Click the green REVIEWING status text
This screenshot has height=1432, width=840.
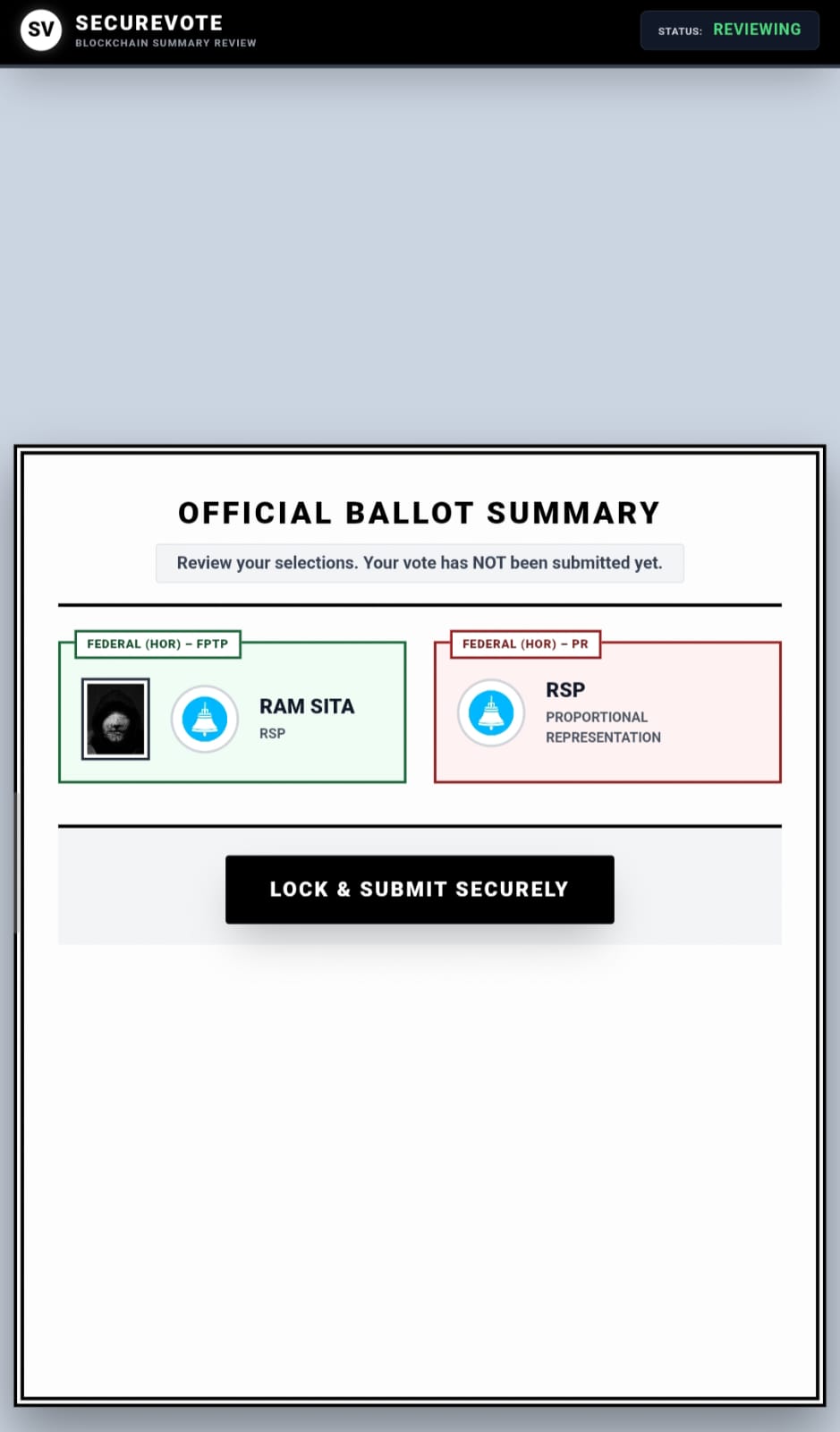point(757,30)
